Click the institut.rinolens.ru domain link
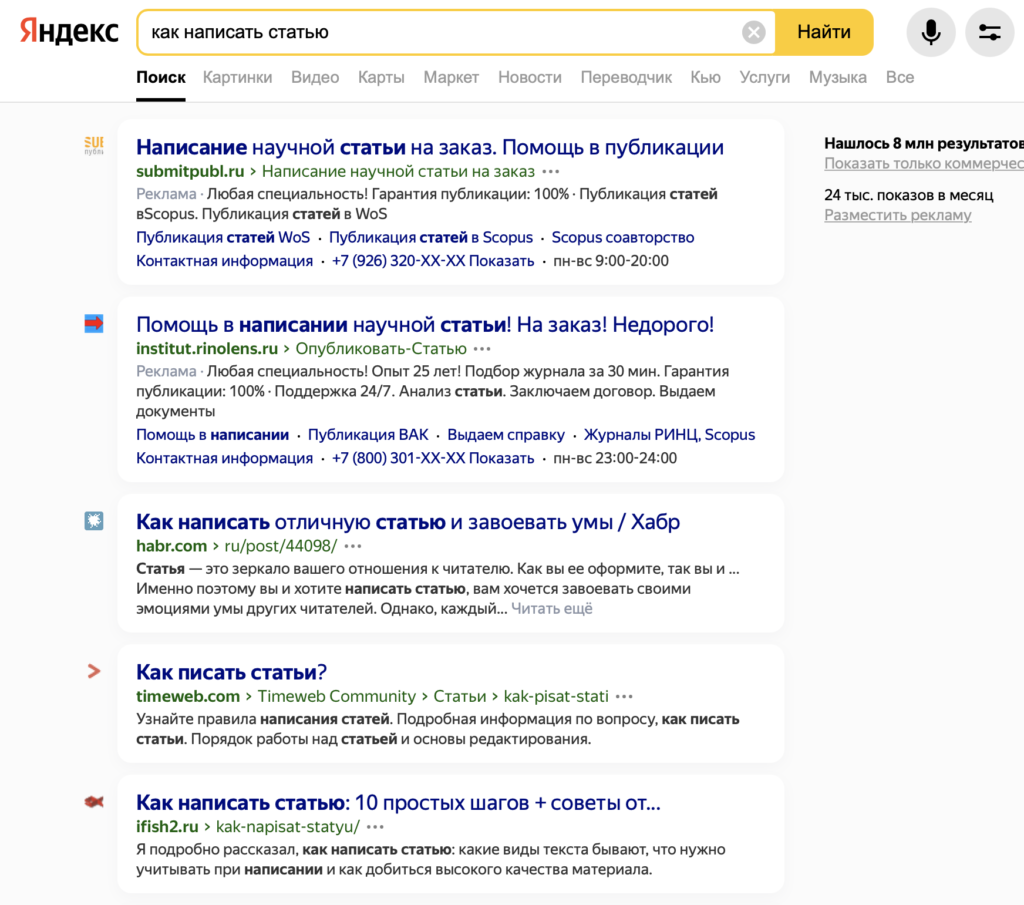The height and width of the screenshot is (905, 1024). pos(207,349)
